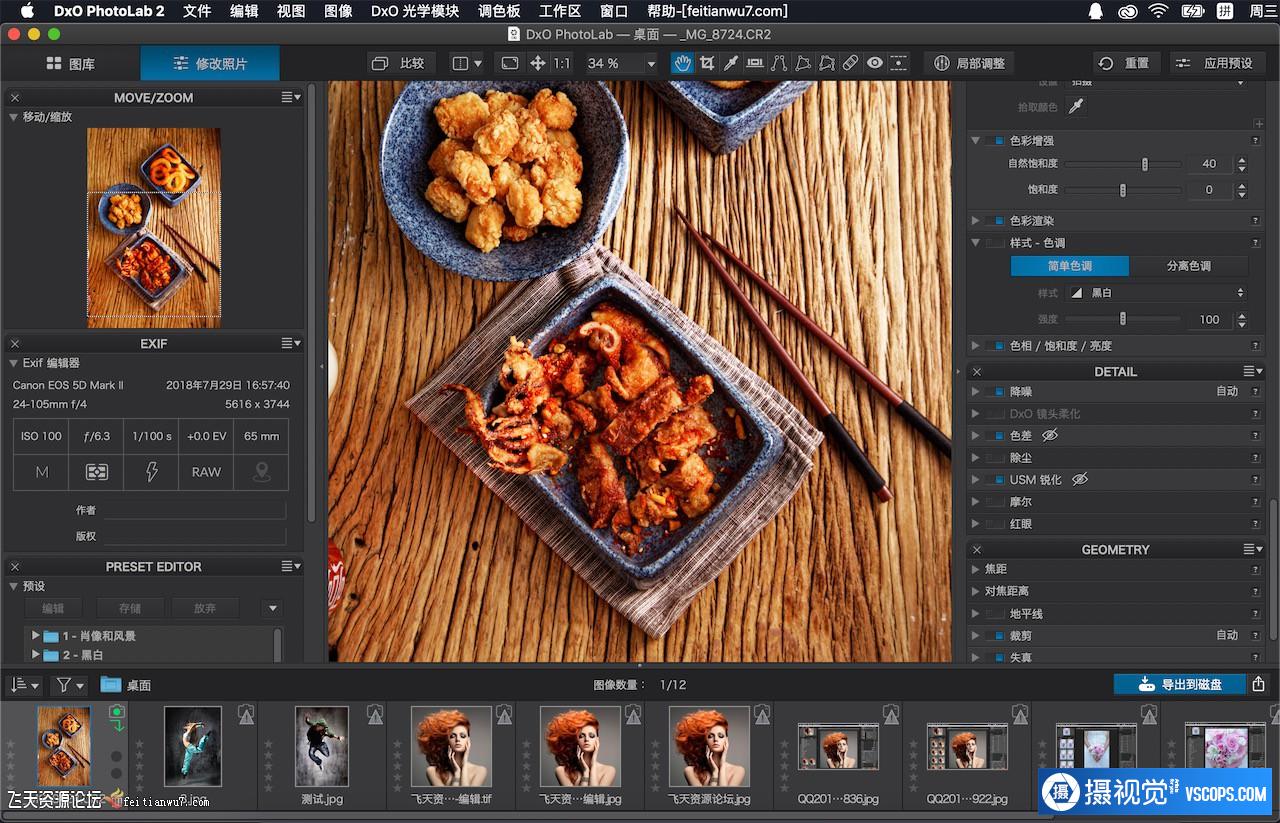Click the 重置 reset button
This screenshot has height=823, width=1280.
(x=1125, y=63)
